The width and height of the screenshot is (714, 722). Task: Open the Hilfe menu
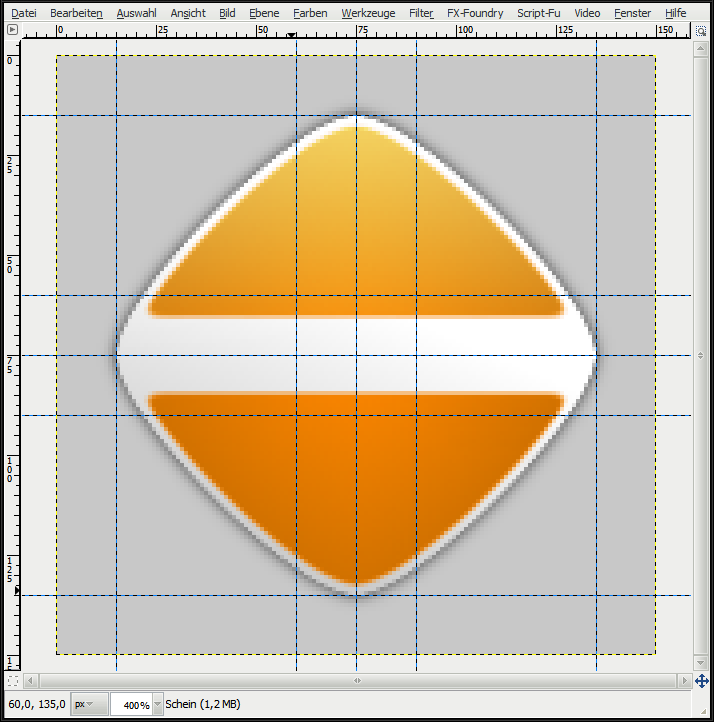[x=675, y=13]
